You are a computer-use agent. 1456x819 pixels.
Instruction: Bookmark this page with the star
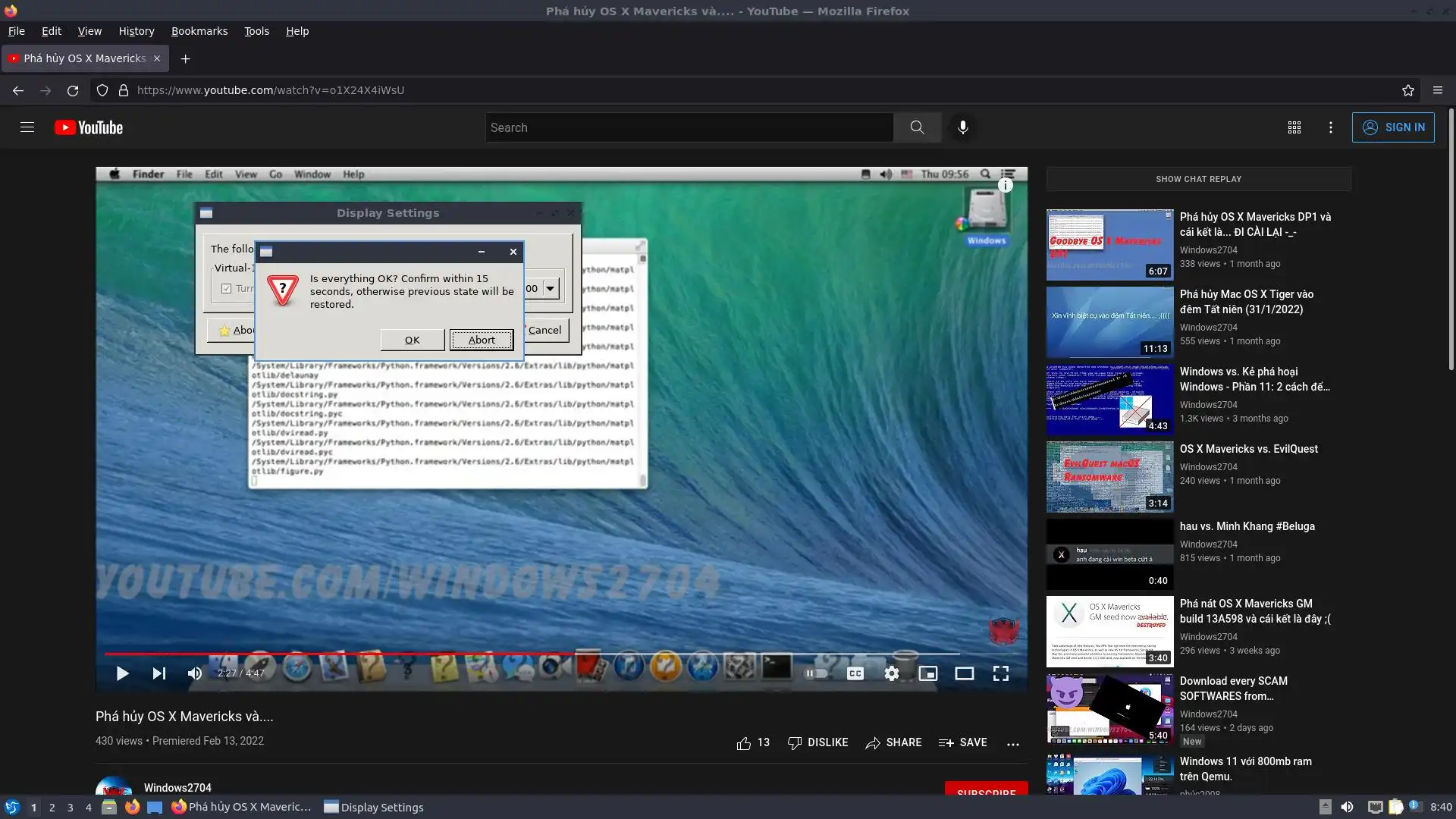[1408, 90]
